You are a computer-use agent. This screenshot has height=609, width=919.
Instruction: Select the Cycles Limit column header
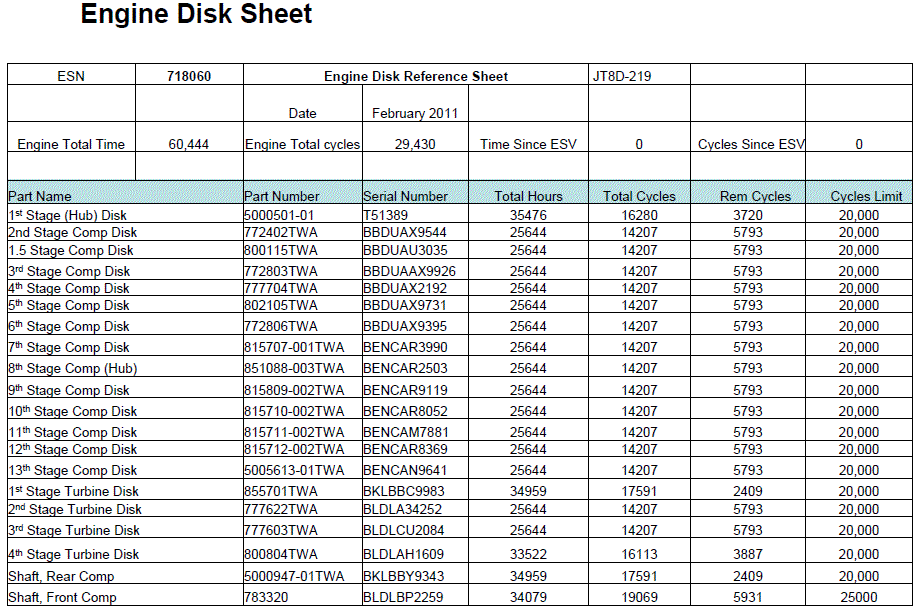tap(866, 196)
